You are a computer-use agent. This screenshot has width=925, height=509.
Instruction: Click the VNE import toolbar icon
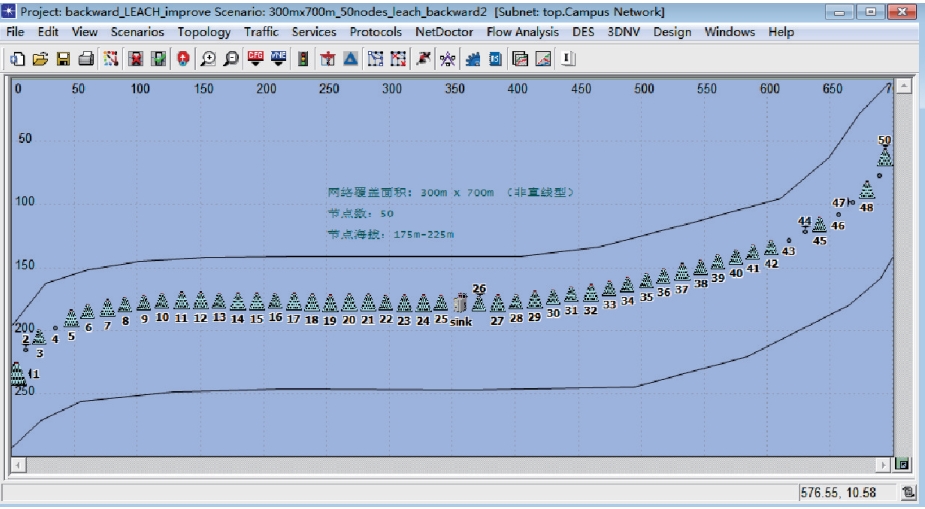[x=278, y=59]
